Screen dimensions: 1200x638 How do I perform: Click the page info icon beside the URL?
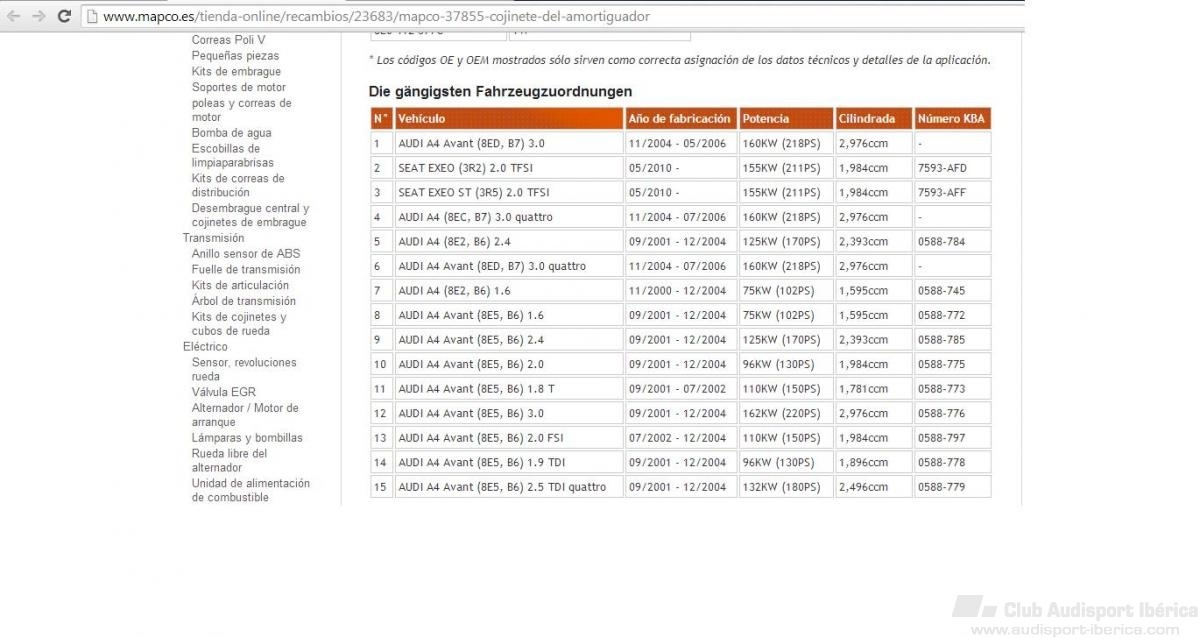(92, 16)
